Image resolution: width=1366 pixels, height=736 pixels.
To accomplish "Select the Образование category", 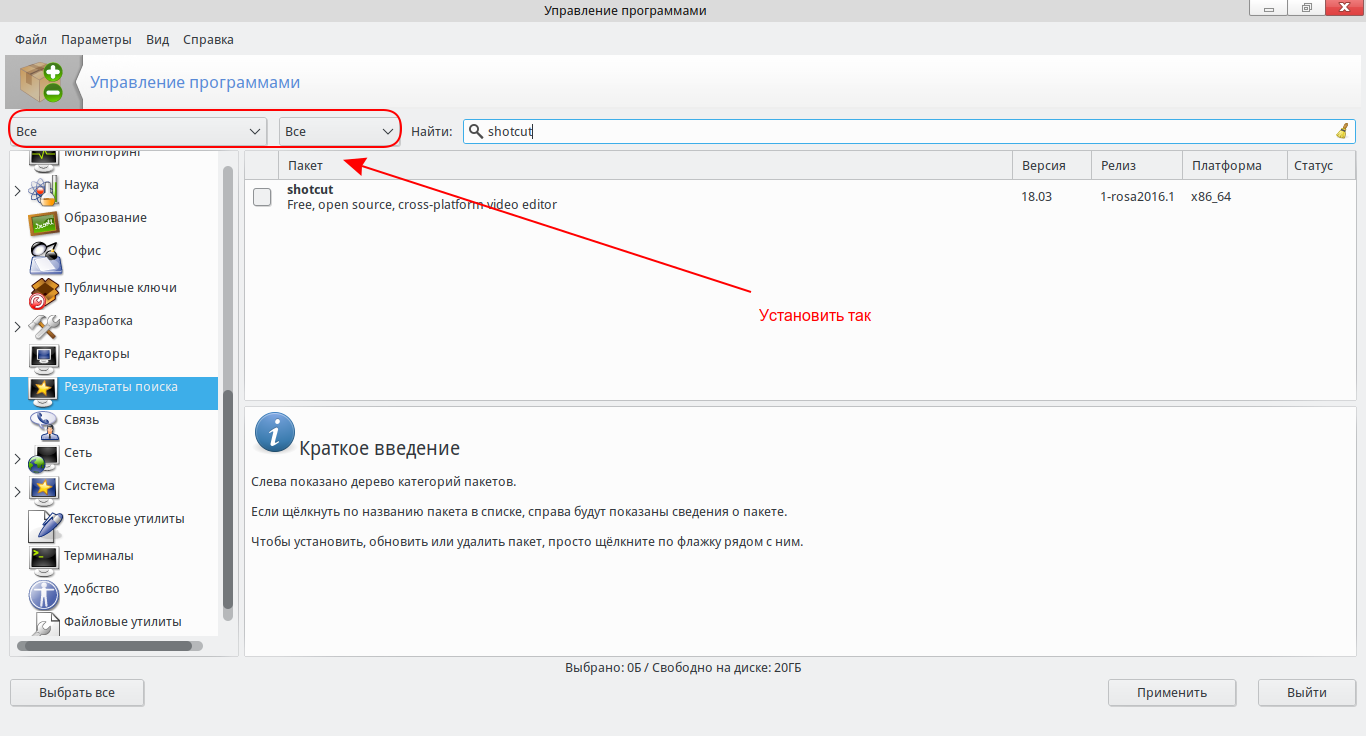I will 105,218.
